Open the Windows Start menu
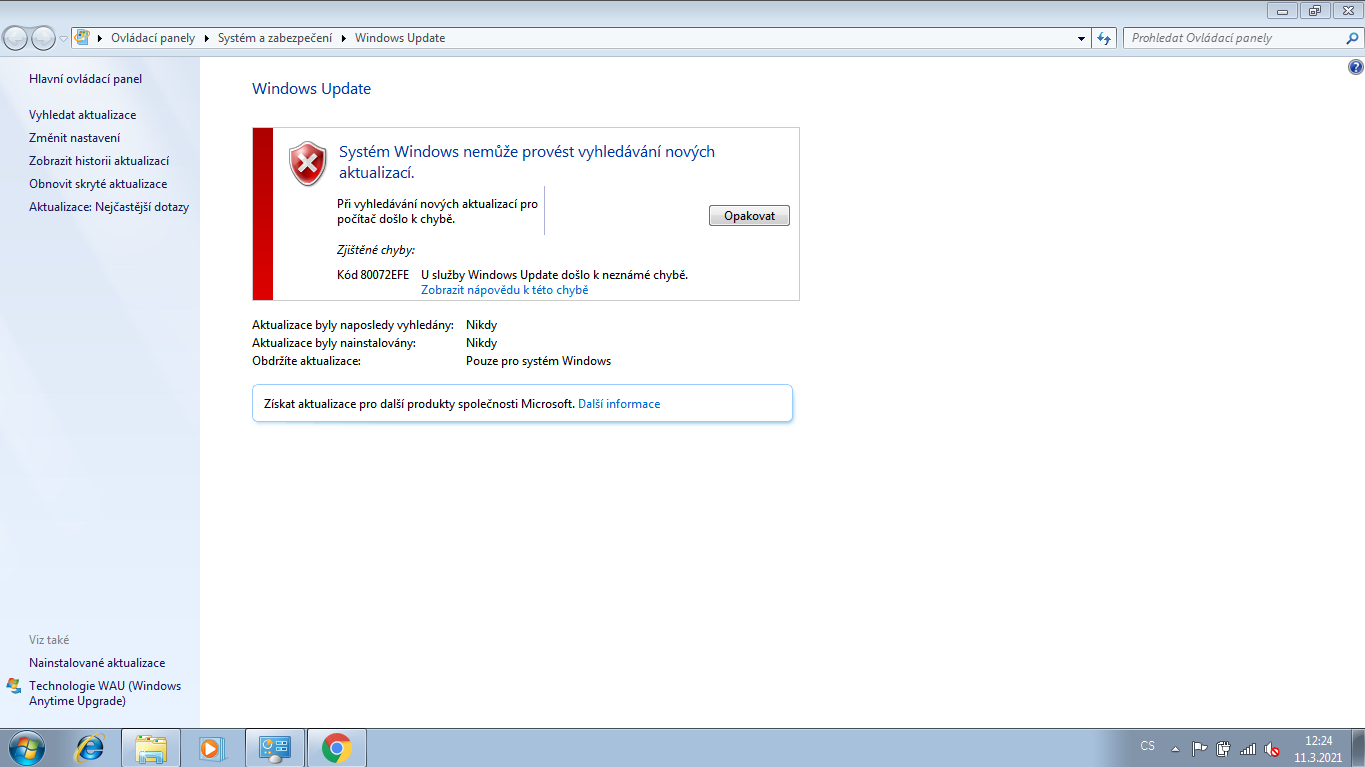The width and height of the screenshot is (1365, 767). point(26,748)
